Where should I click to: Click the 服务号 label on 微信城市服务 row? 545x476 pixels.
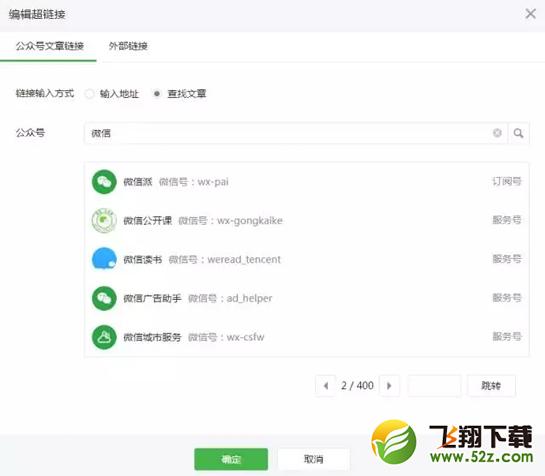507,336
